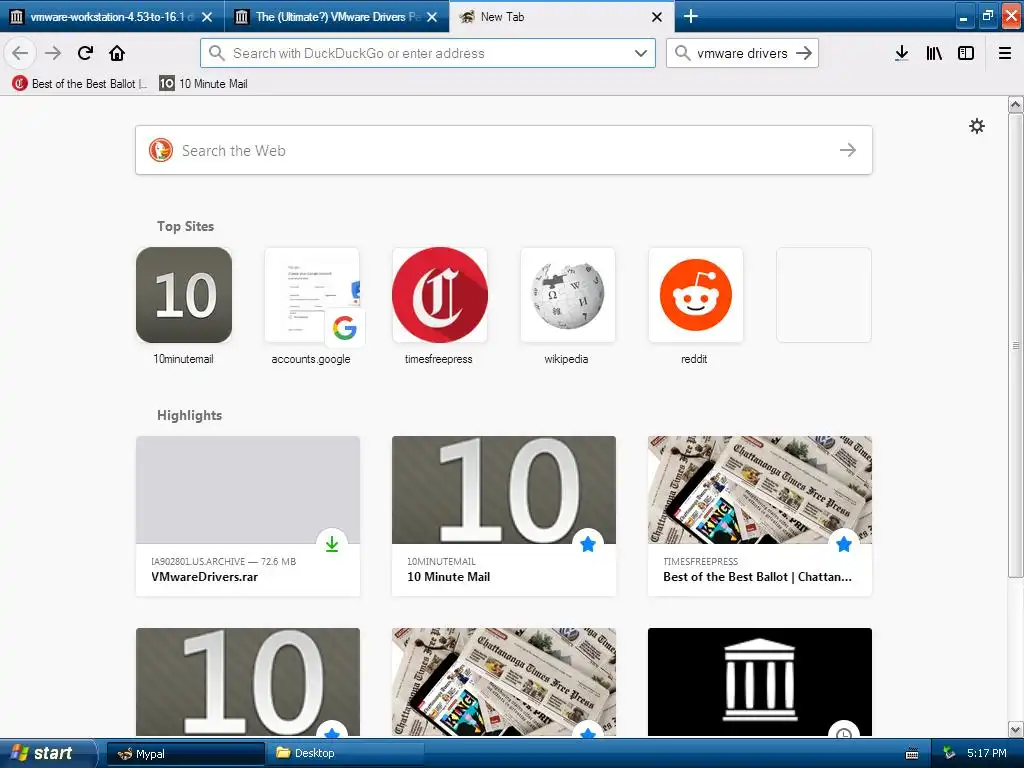1024x768 pixels.
Task: Open a new tab with plus button
Action: [x=690, y=16]
